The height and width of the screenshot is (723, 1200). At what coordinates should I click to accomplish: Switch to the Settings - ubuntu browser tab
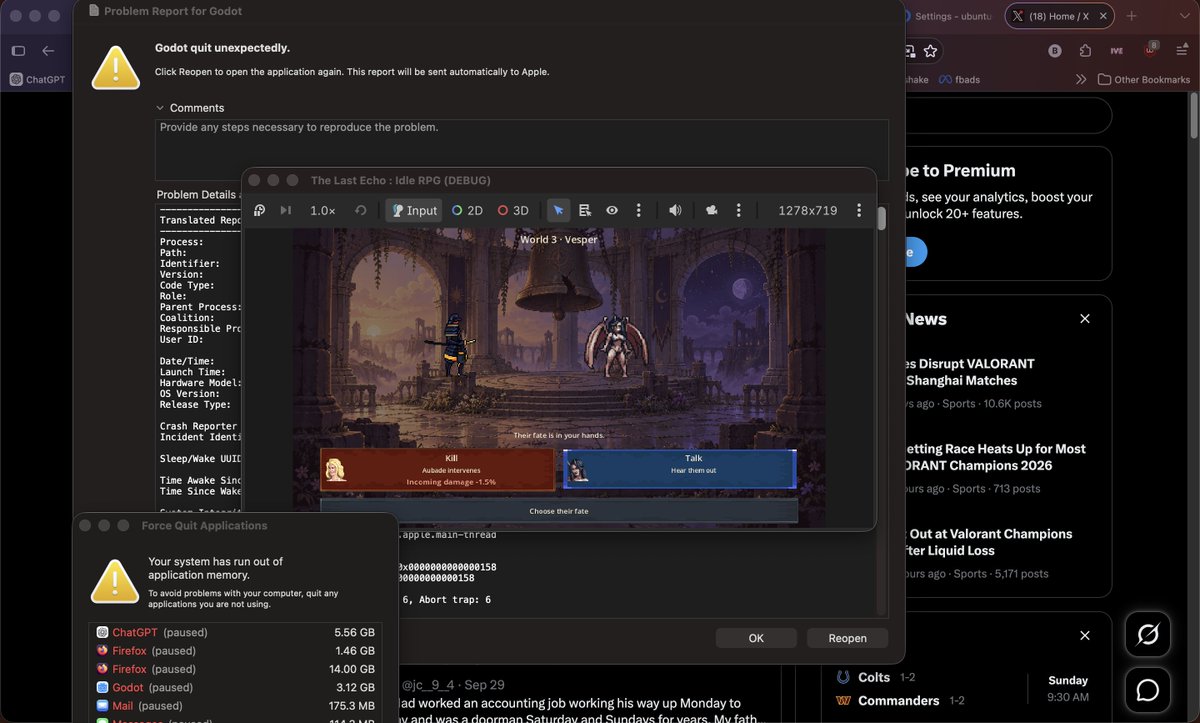[x=950, y=16]
